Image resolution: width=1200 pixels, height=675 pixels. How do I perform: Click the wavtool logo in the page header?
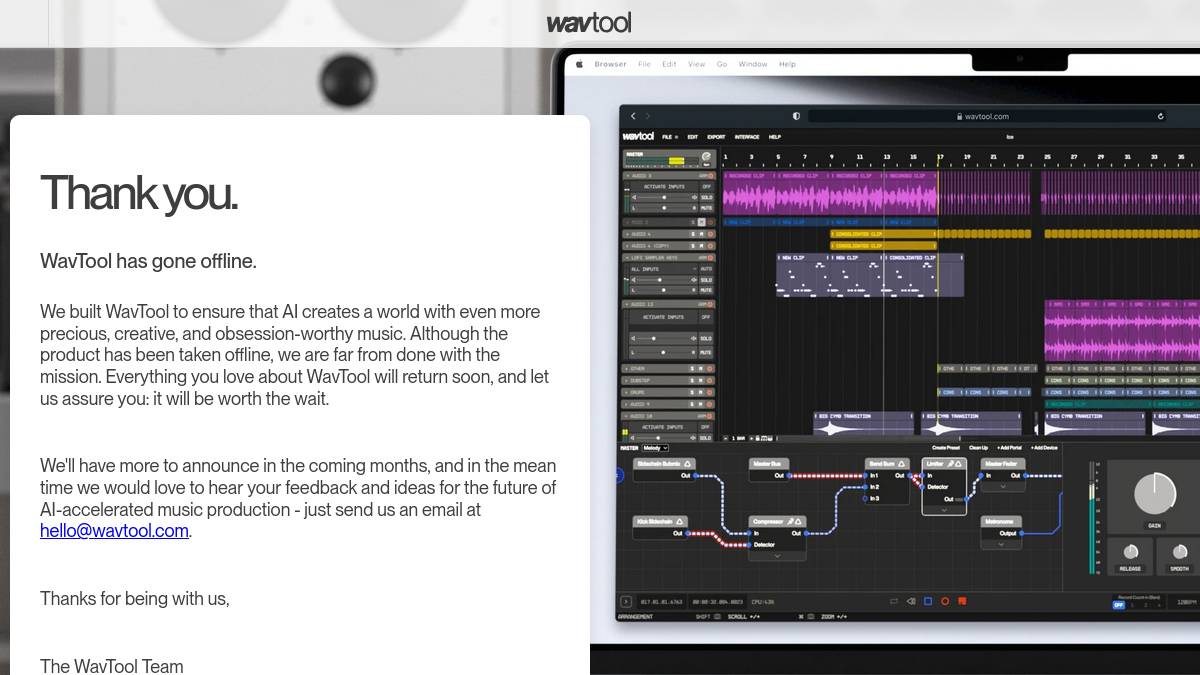[588, 22]
